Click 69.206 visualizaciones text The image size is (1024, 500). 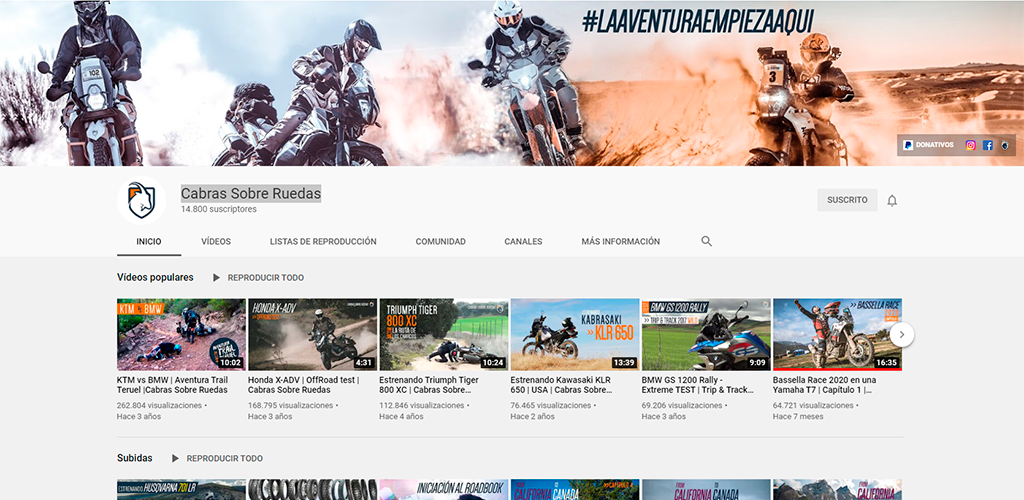[x=682, y=405]
